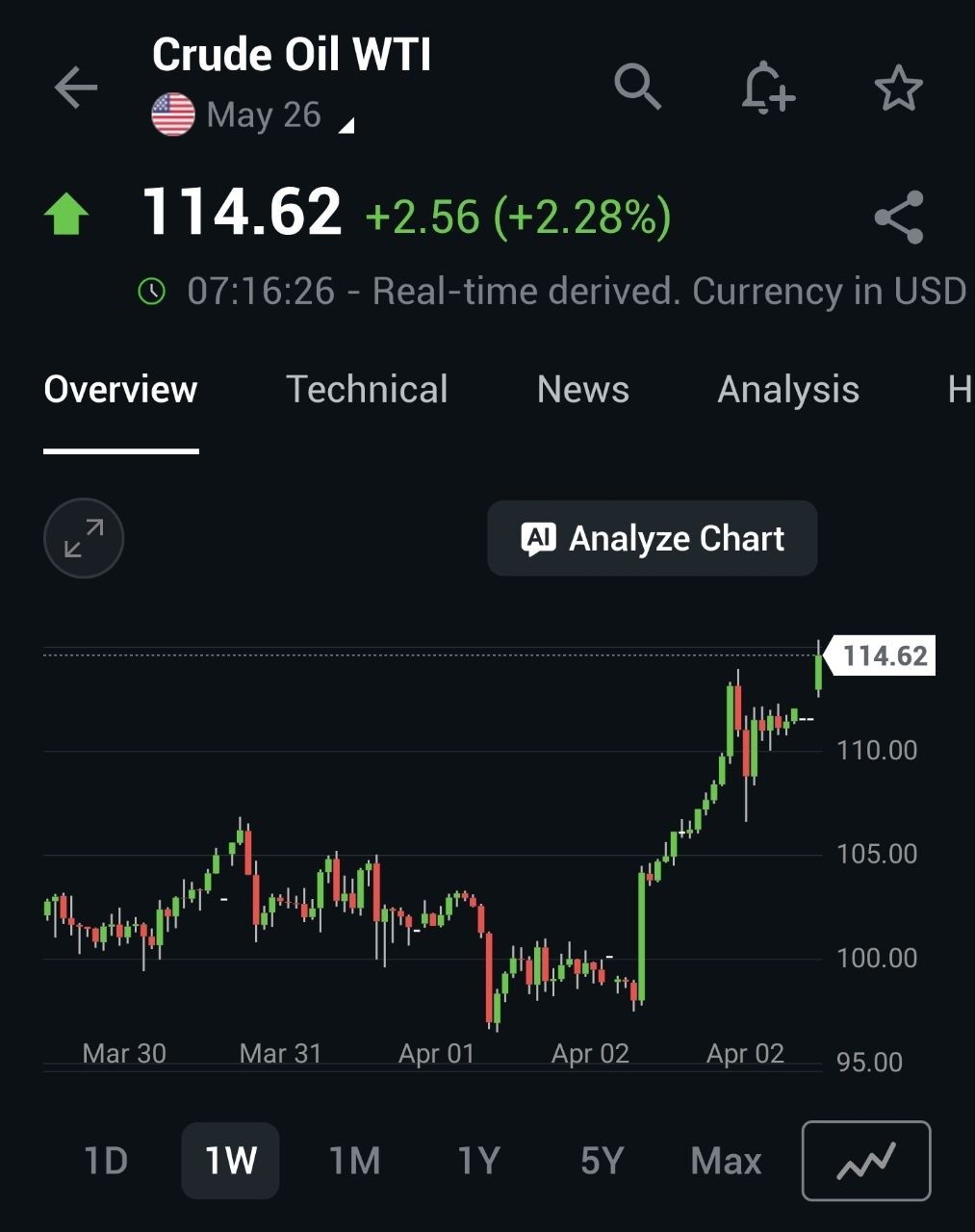Select the 1M time range
This screenshot has height=1232, width=975.
(x=354, y=1161)
